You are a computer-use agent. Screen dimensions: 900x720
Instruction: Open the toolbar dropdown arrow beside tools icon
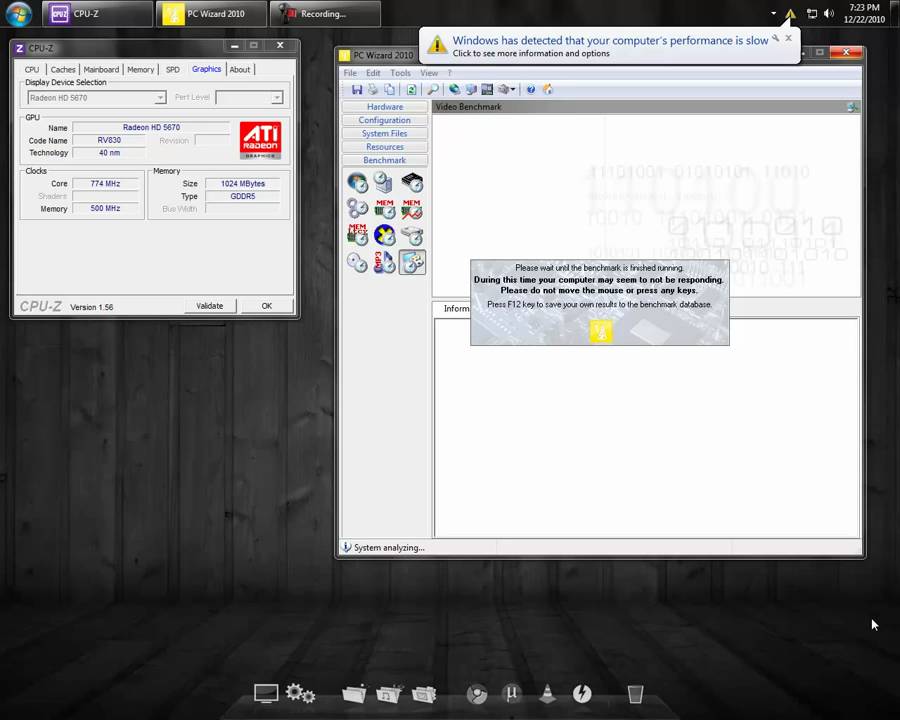[x=513, y=90]
